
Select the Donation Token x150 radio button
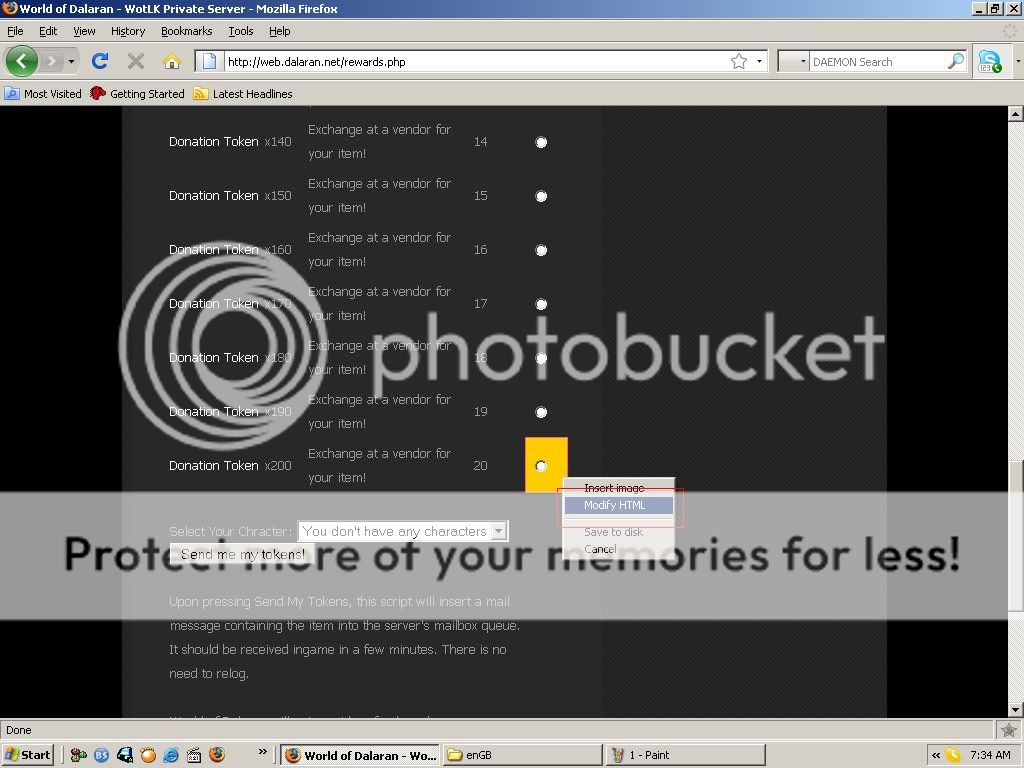pyautogui.click(x=541, y=196)
